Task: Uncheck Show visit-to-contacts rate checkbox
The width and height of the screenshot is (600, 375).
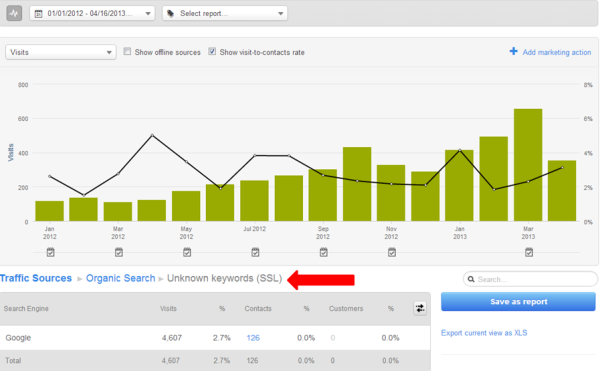Action: (x=212, y=51)
